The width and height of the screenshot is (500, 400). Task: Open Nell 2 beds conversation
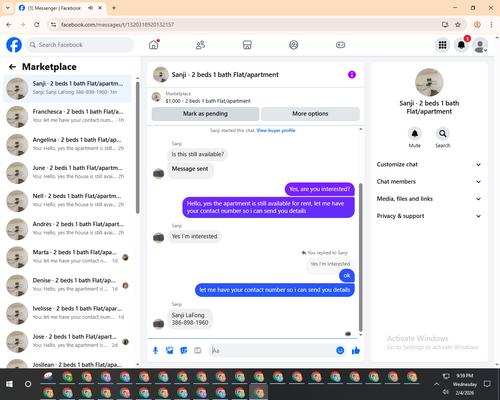pos(67,201)
